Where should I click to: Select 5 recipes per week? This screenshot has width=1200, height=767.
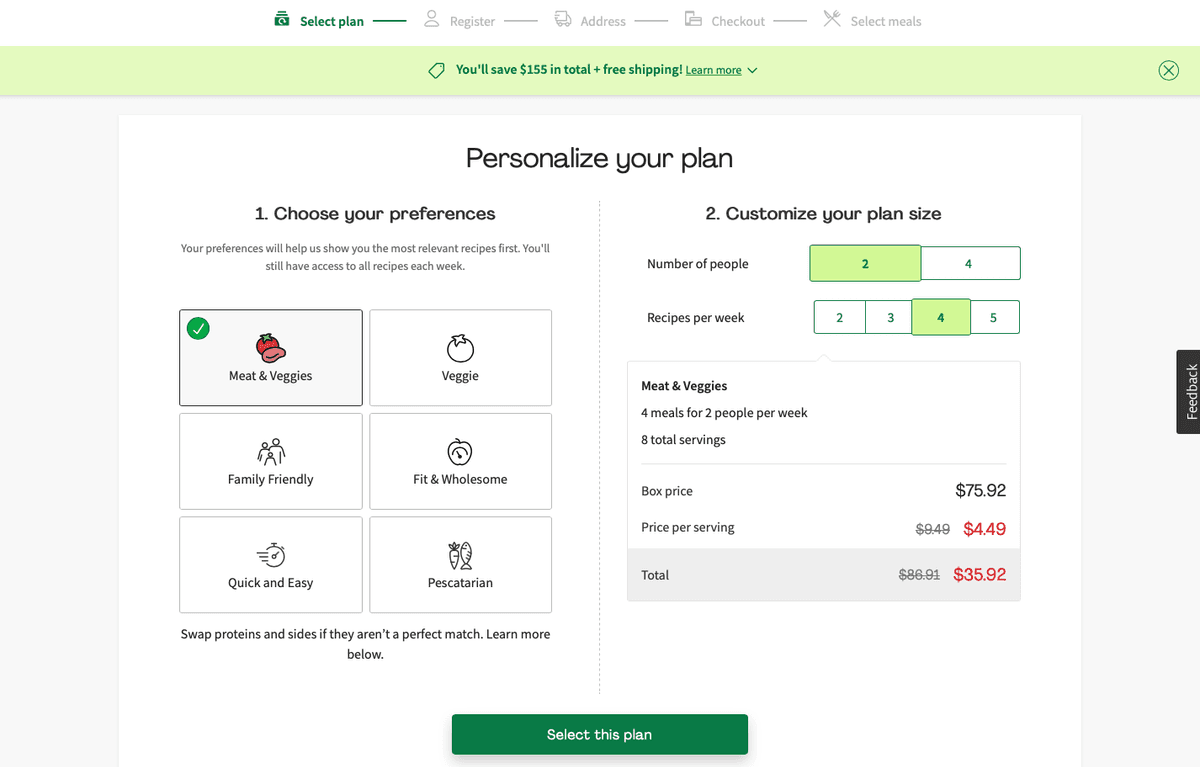click(993, 317)
